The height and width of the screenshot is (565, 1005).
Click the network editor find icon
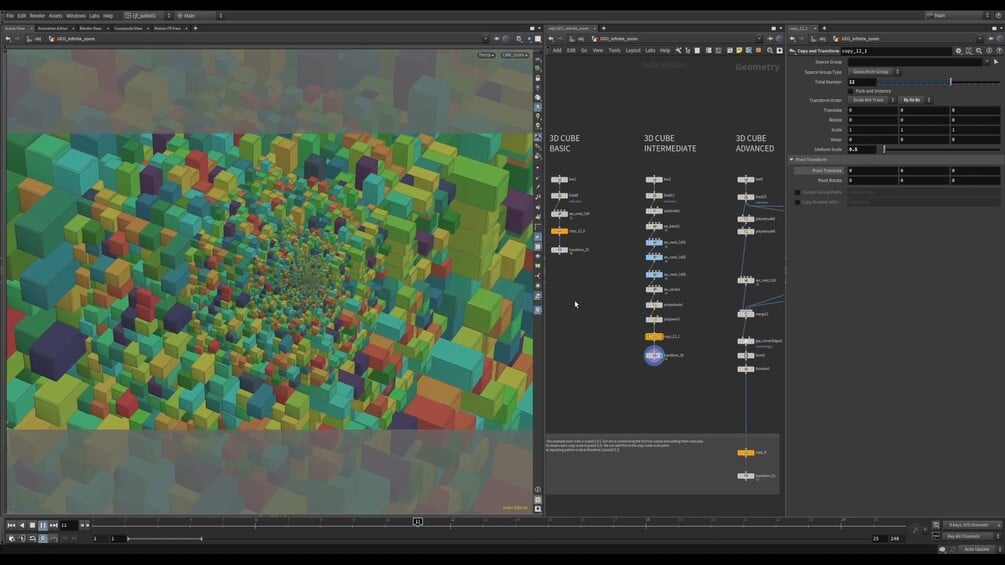pyautogui.click(x=770, y=51)
